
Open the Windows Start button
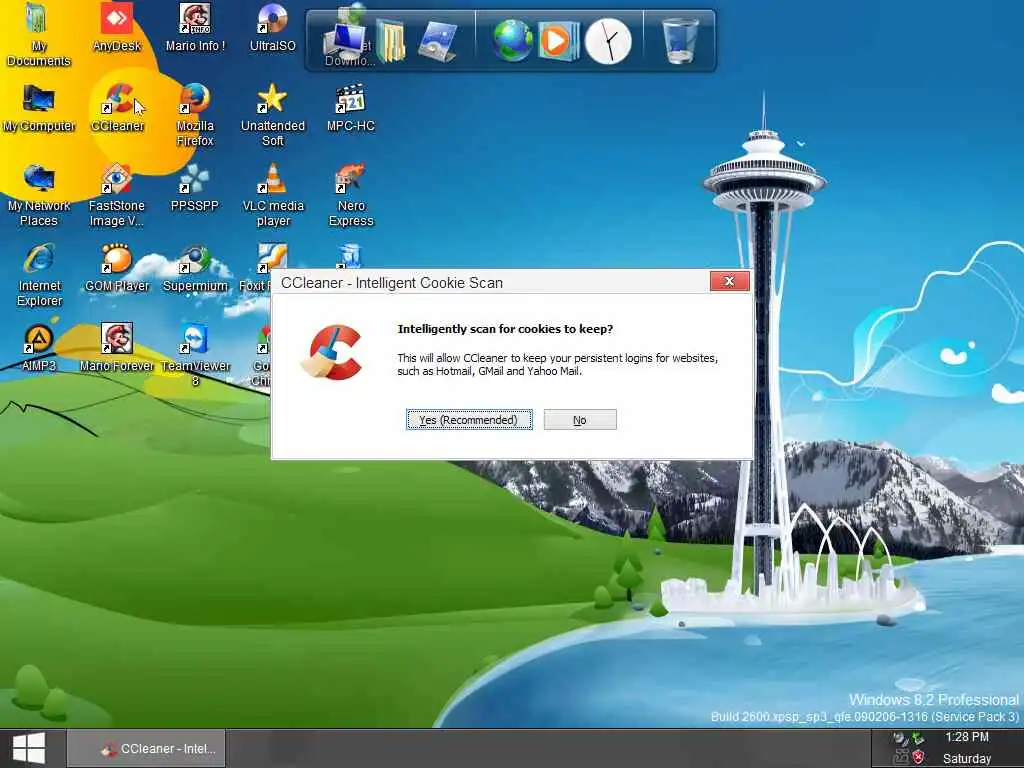pos(29,748)
